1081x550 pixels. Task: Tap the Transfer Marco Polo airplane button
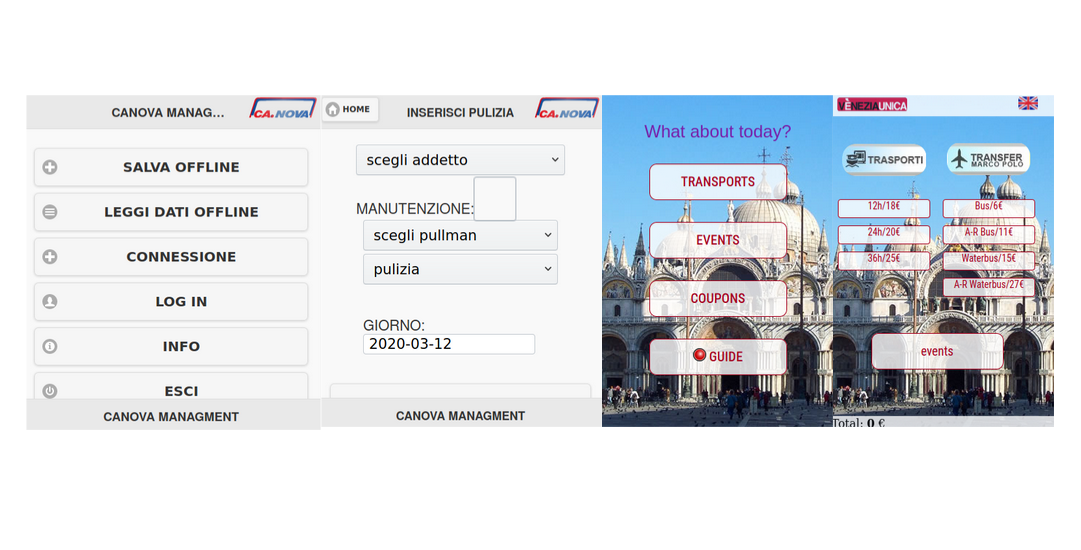987,160
